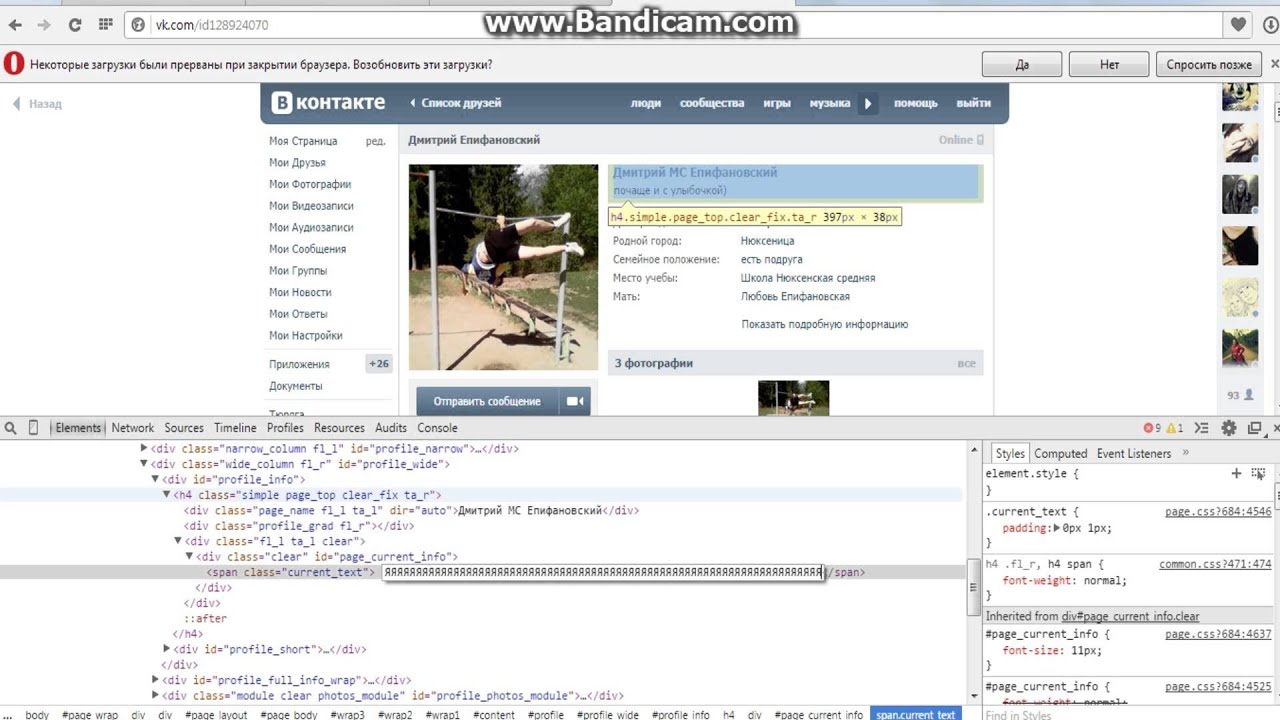Expand the profile_full_info_wrap div node
This screenshot has height=720, width=1280.
(x=155, y=680)
